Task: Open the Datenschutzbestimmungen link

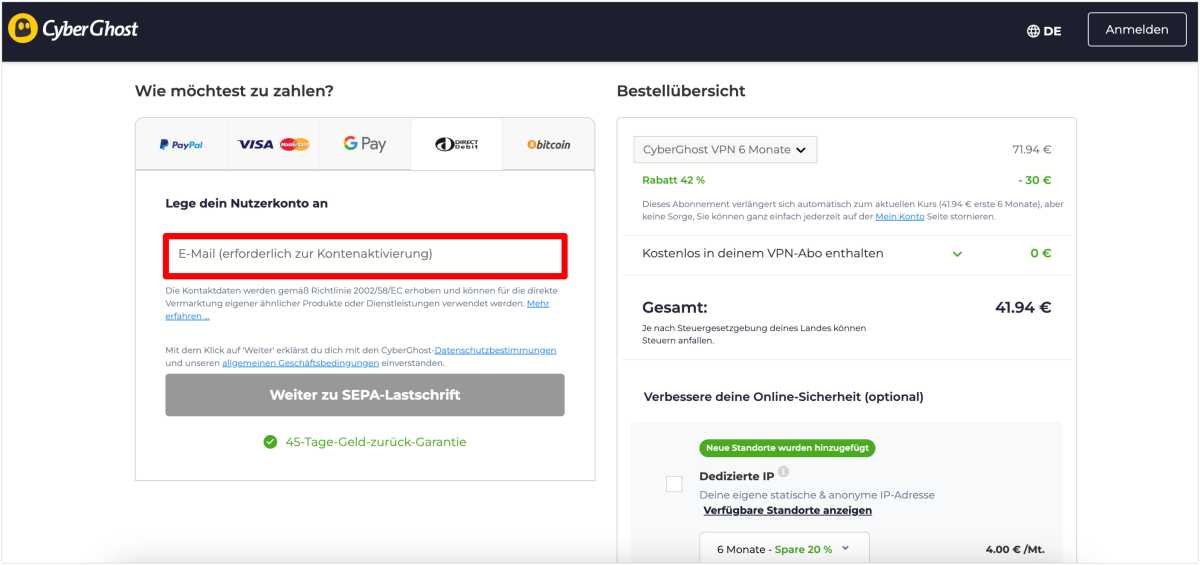Action: coord(495,350)
